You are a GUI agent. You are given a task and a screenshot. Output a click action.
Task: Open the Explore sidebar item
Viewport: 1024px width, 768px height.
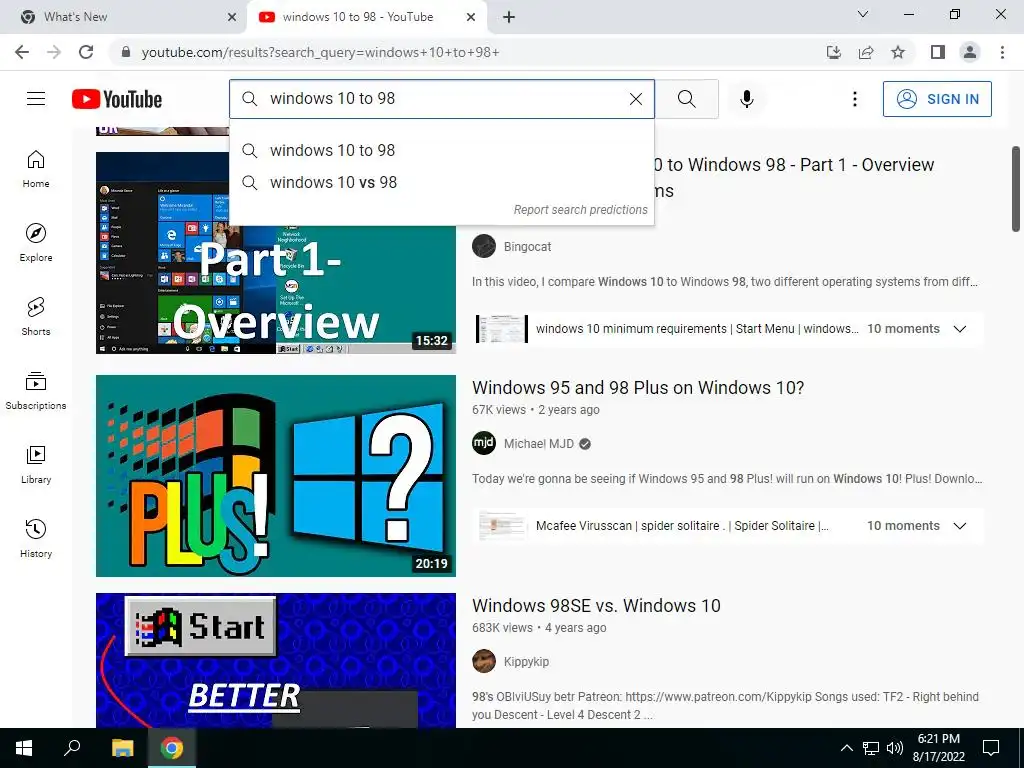click(x=36, y=243)
